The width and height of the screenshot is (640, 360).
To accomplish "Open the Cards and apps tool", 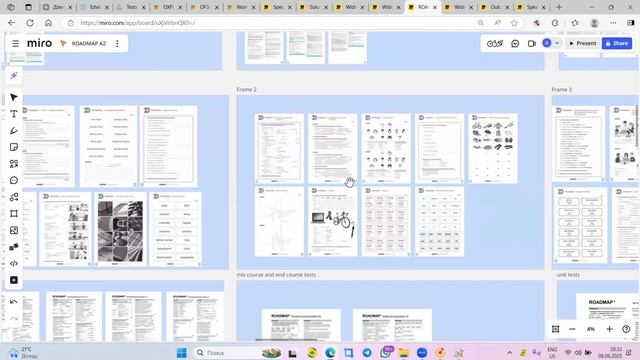I will pos(13,247).
